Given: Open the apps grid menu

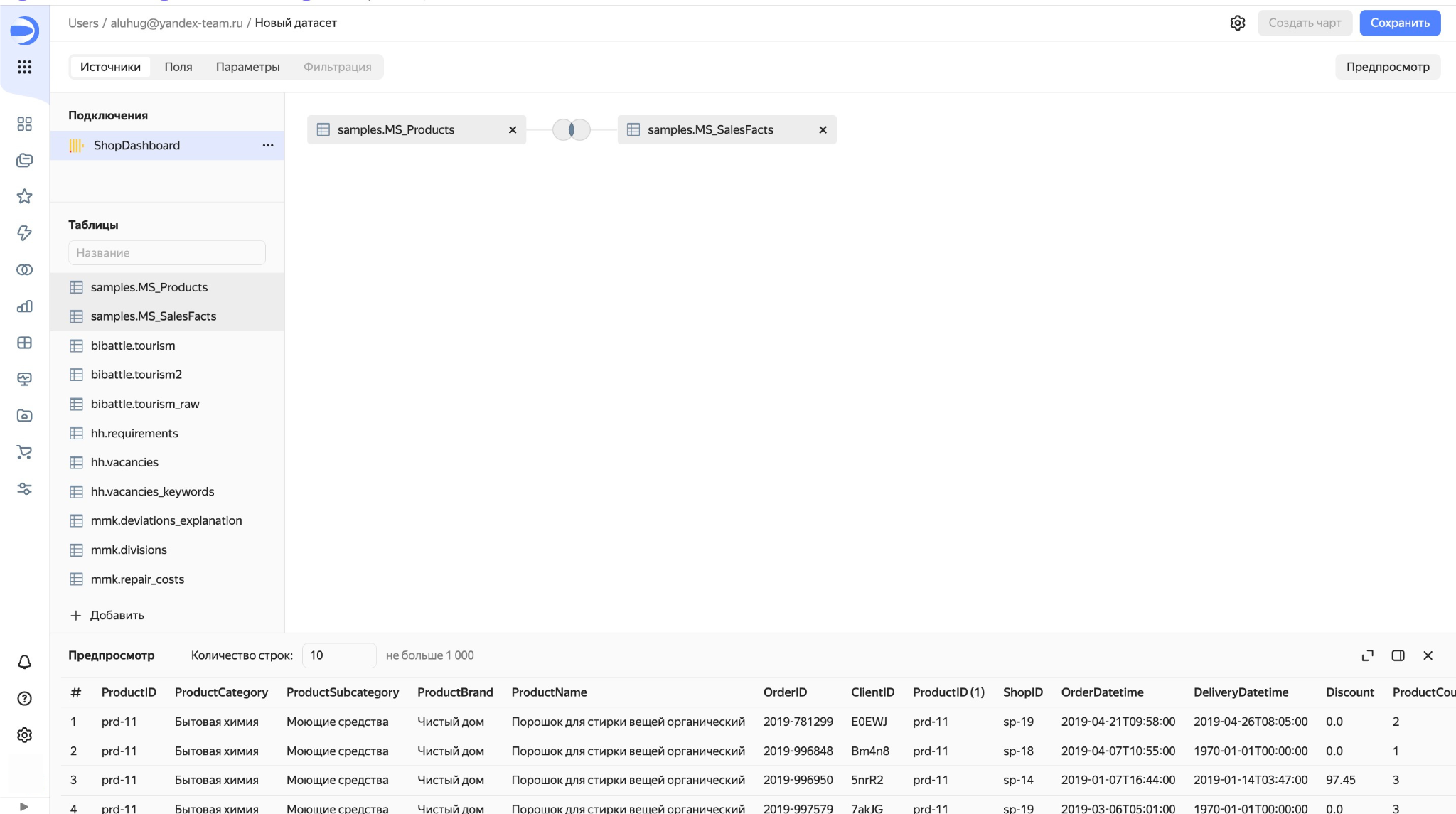Looking at the screenshot, I should (24, 67).
